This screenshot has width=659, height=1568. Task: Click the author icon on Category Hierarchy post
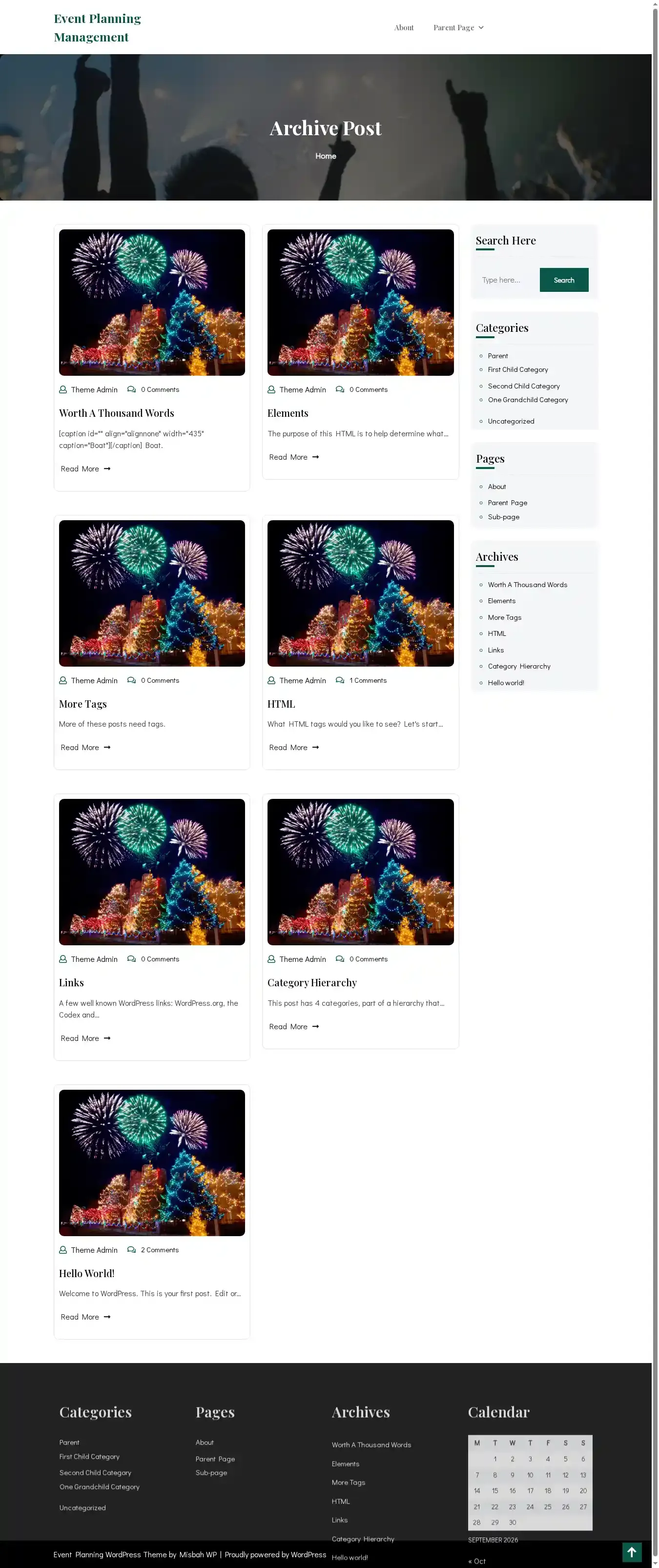point(271,959)
